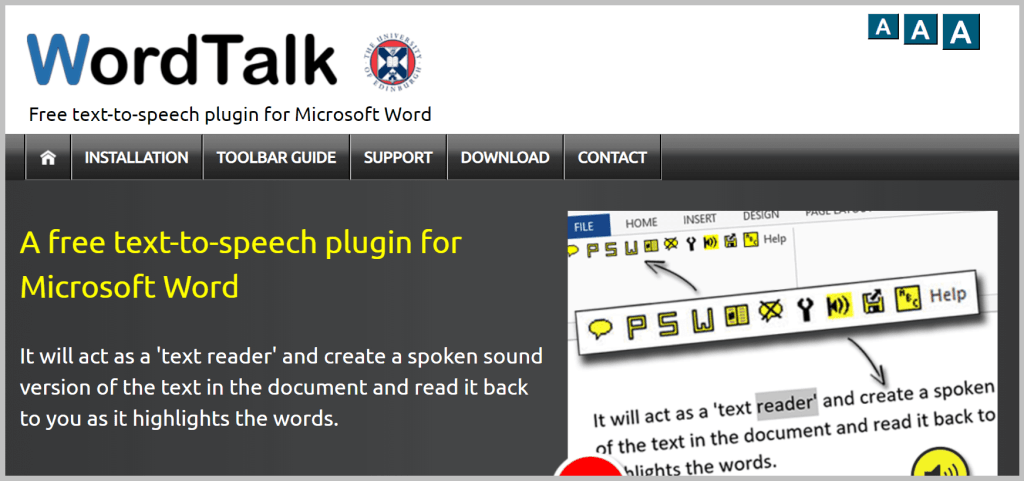
Task: Open the Contact menu item
Action: 612,157
